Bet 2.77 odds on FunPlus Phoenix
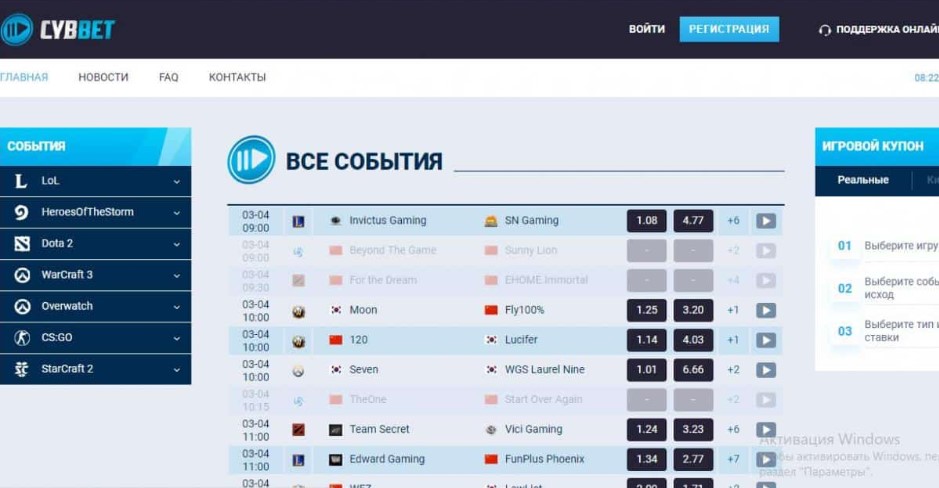Screen dimensions: 939x488 [x=693, y=459]
